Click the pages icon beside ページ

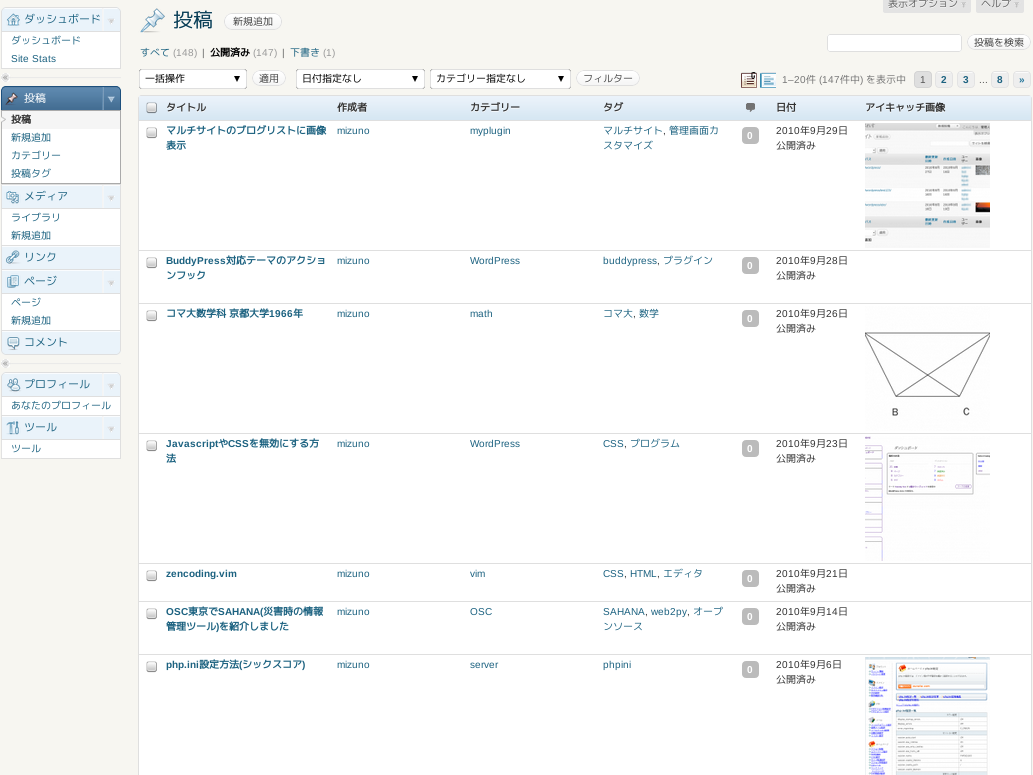click(13, 281)
